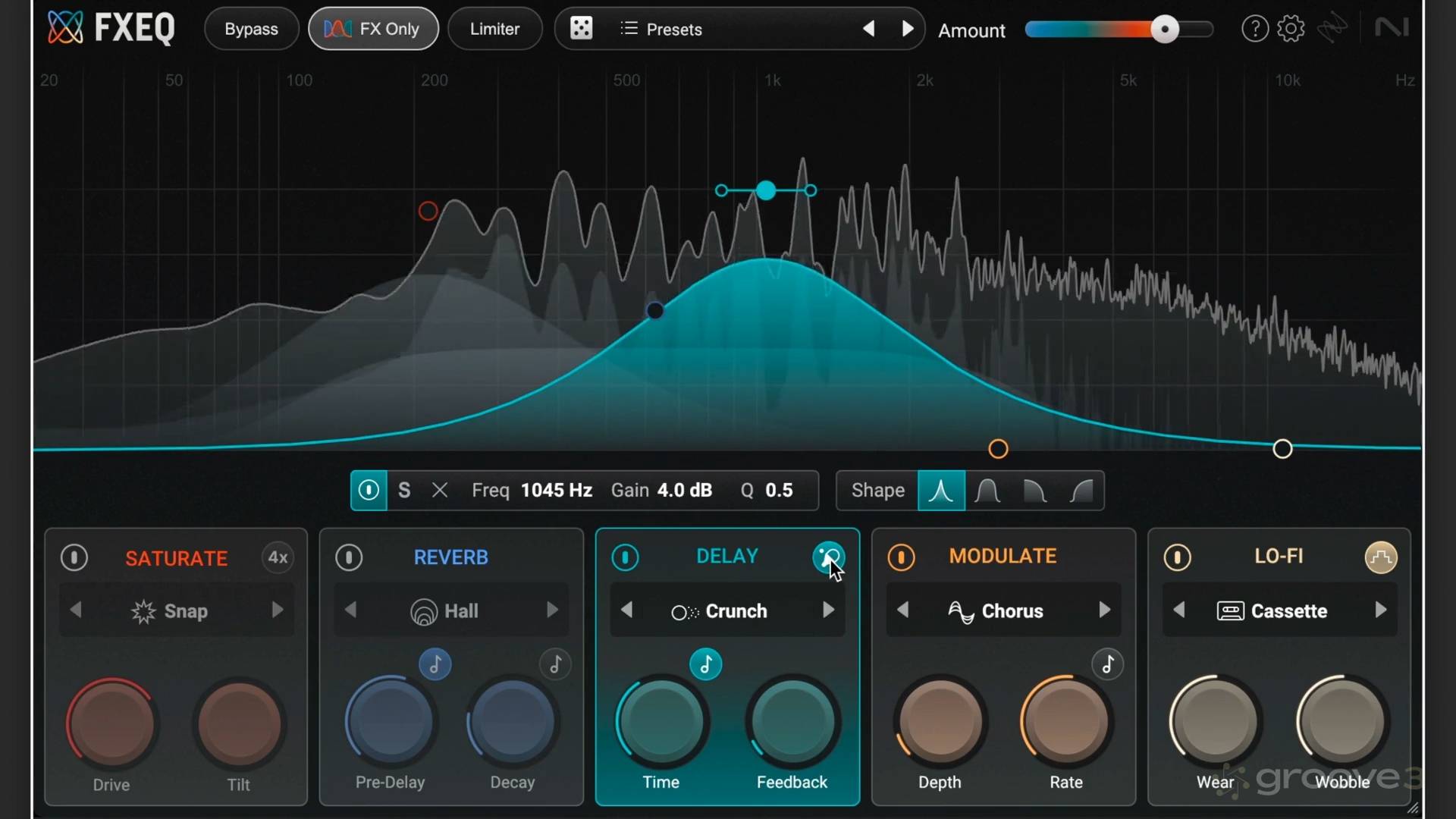Go to next Delay type after Crunch

pos(828,610)
